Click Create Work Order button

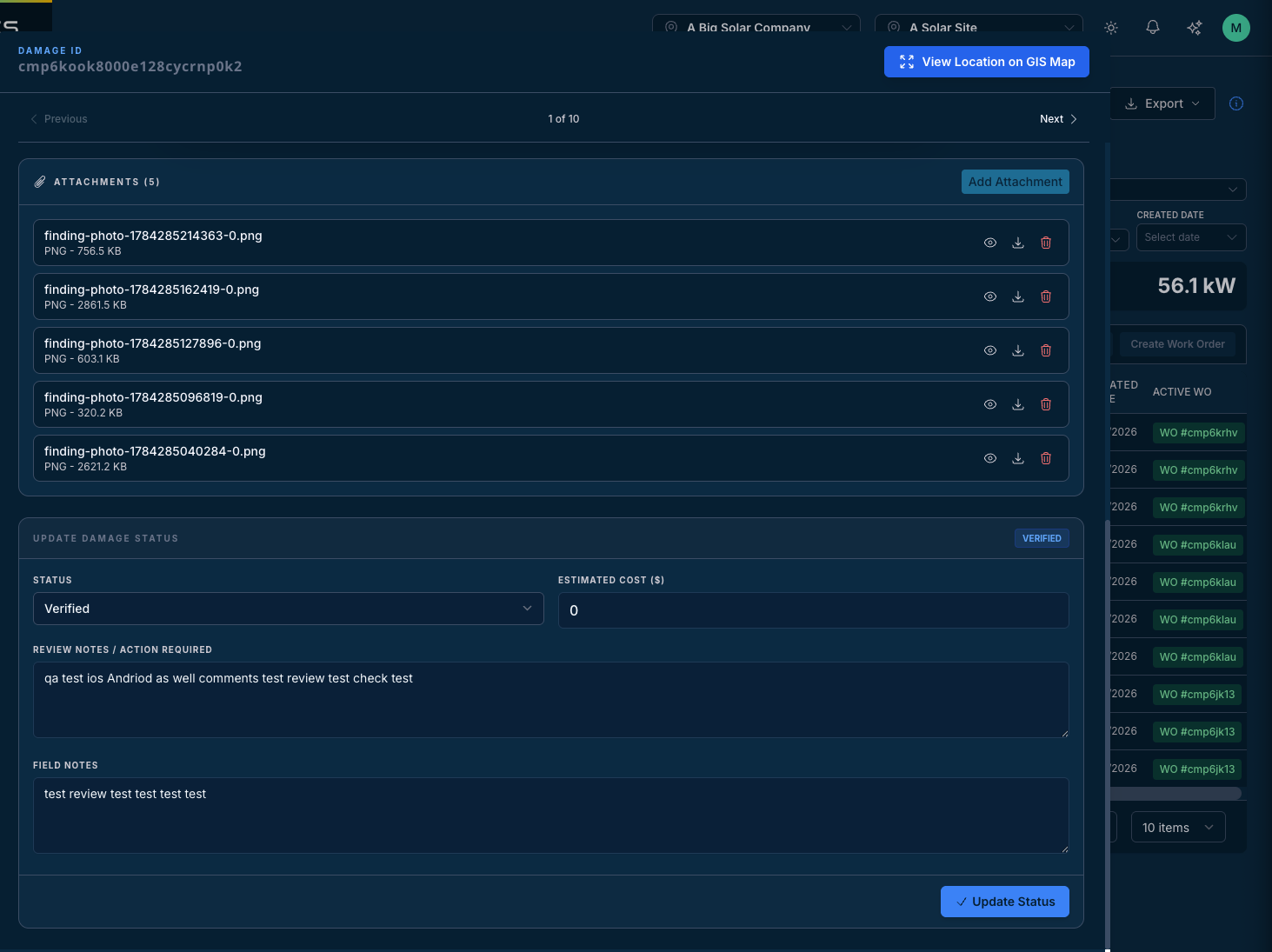click(x=1178, y=344)
